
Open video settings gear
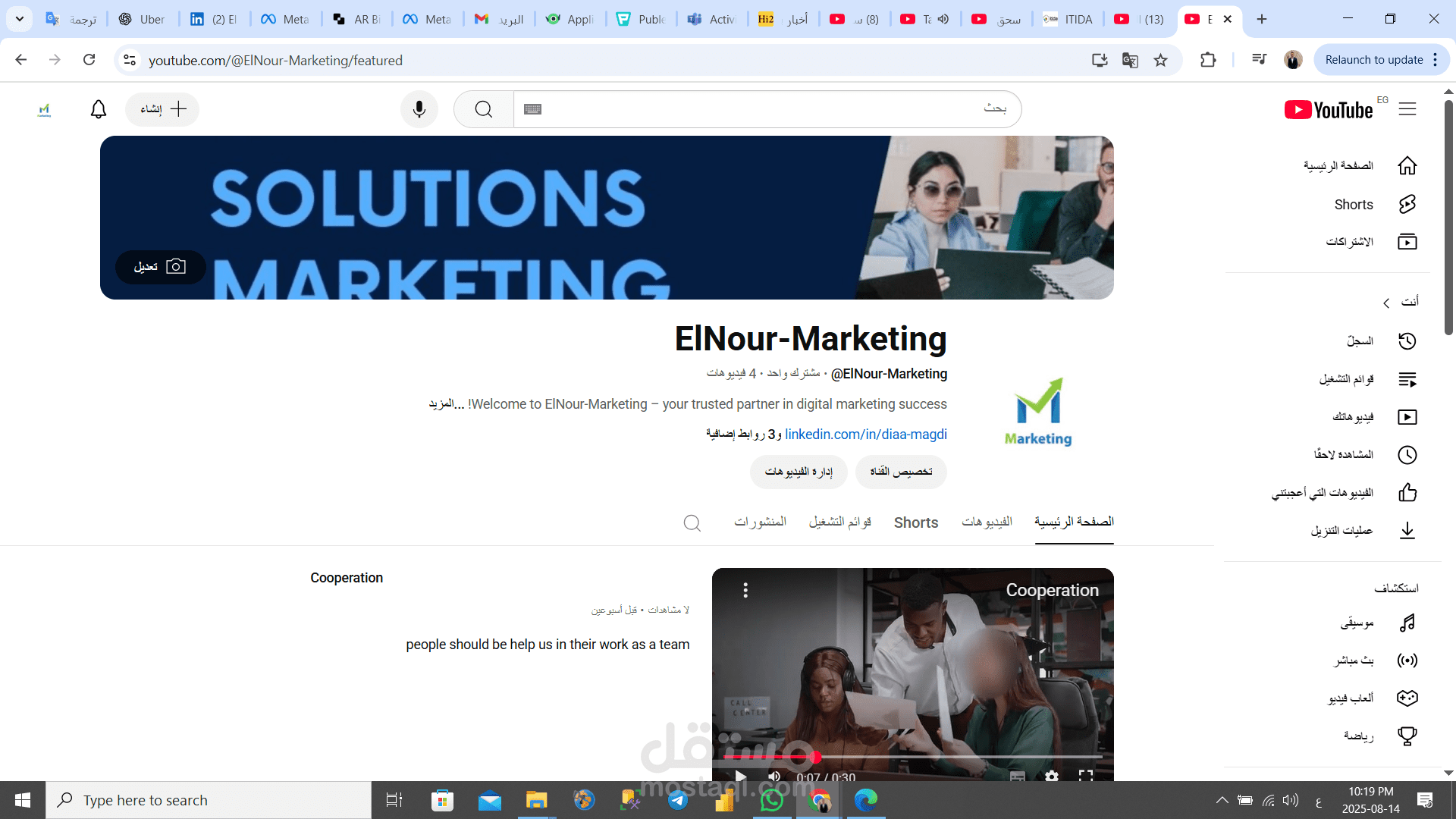1052,776
